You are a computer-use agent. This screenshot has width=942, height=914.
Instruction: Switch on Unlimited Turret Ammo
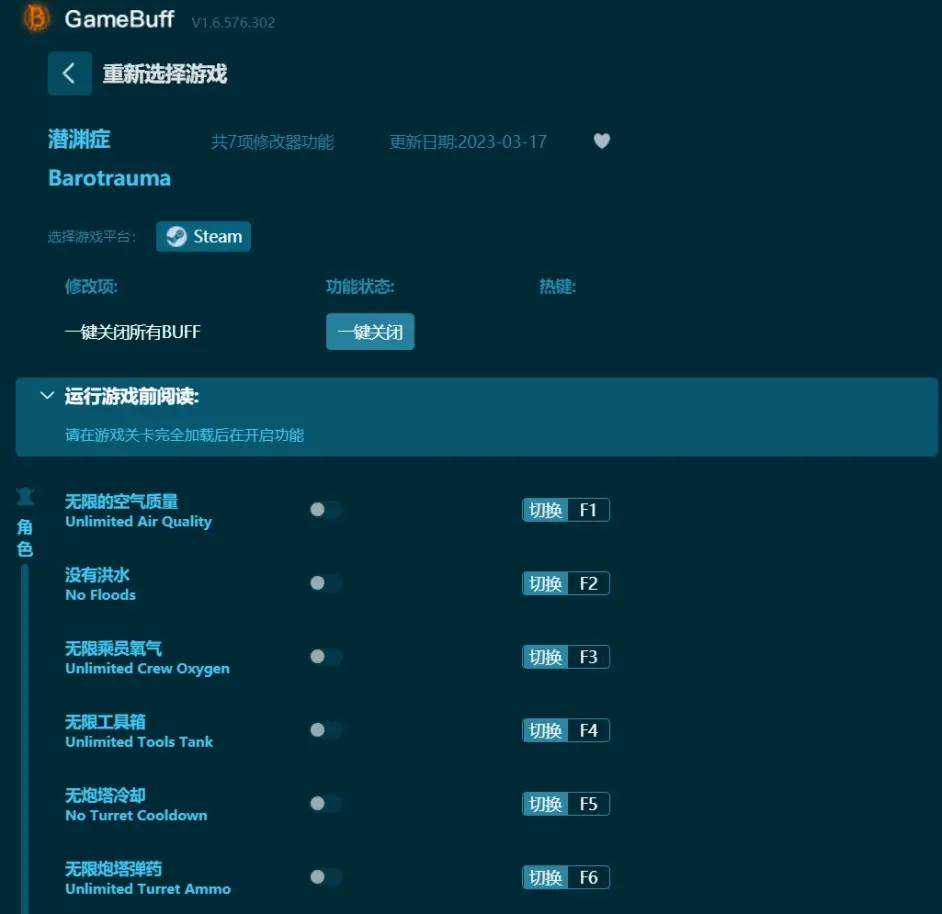(x=325, y=877)
